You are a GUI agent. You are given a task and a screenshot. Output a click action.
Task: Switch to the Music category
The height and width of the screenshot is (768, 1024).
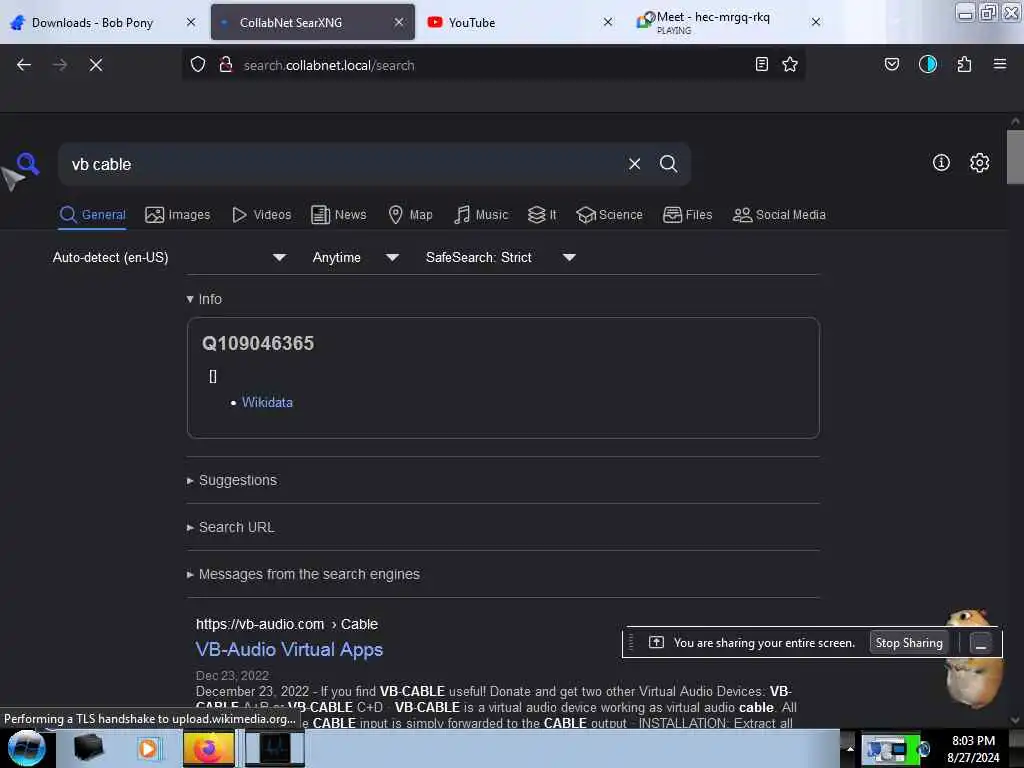tap(481, 215)
